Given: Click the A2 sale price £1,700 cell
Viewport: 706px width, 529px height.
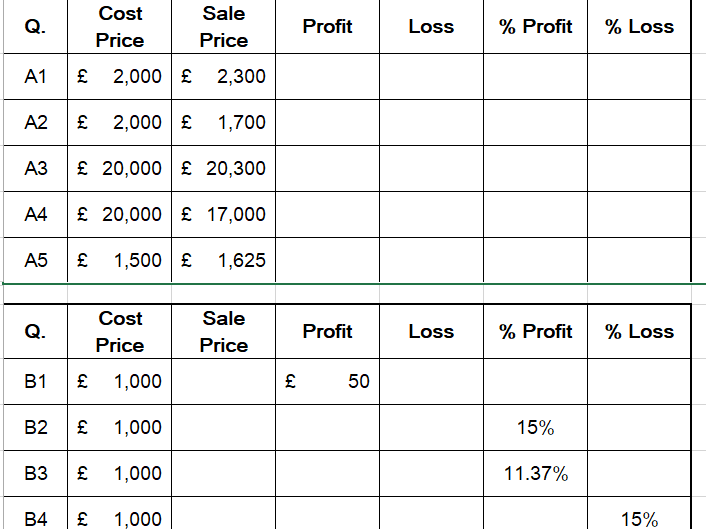Looking at the screenshot, I should pos(223,122).
